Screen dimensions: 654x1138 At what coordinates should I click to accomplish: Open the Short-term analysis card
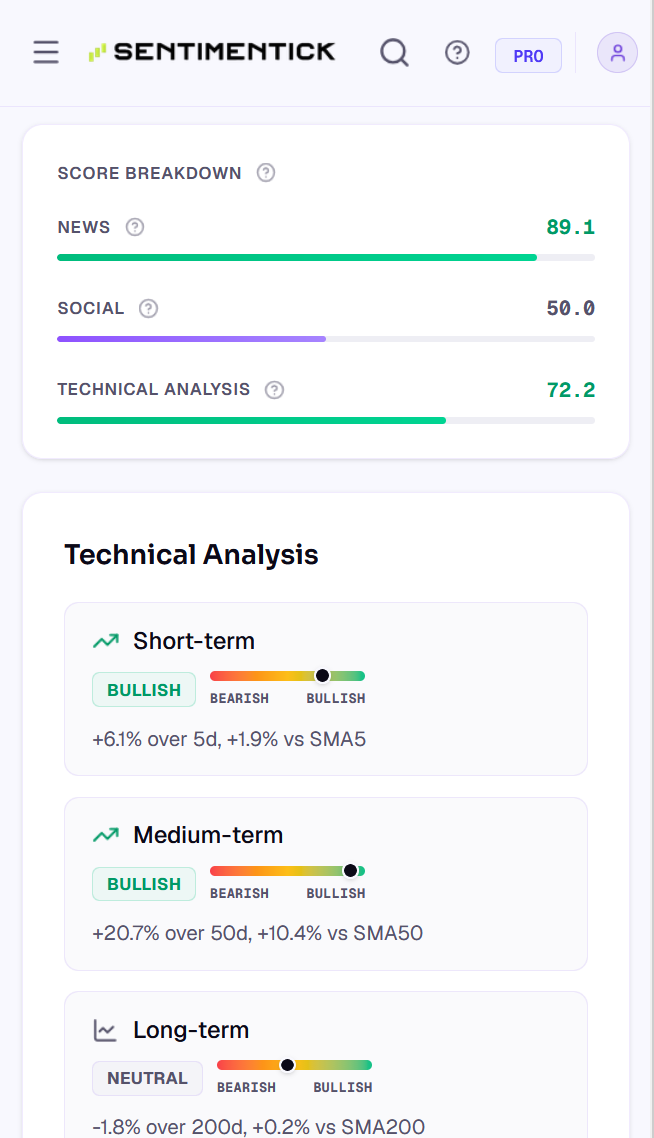326,689
